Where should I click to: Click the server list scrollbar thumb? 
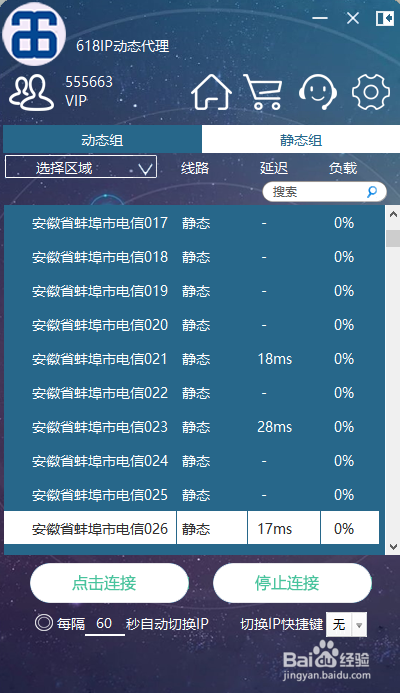[393, 238]
